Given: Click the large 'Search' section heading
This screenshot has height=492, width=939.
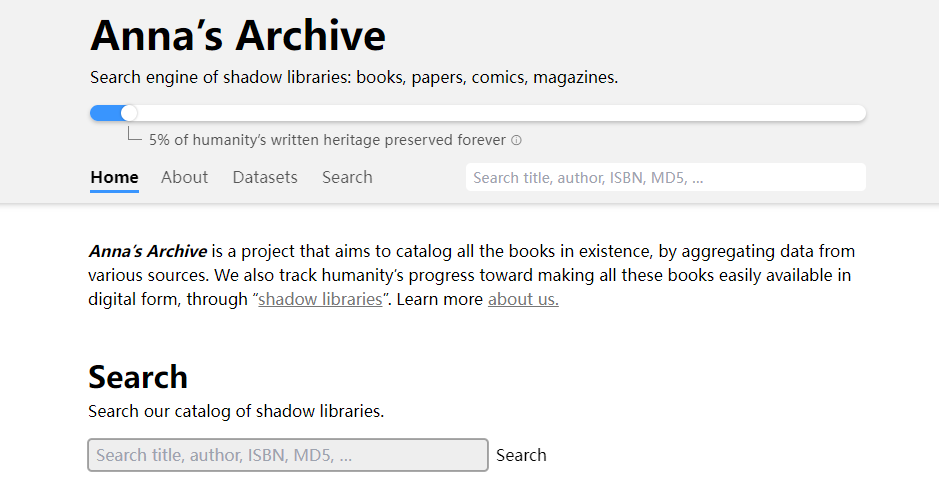Looking at the screenshot, I should click(138, 377).
